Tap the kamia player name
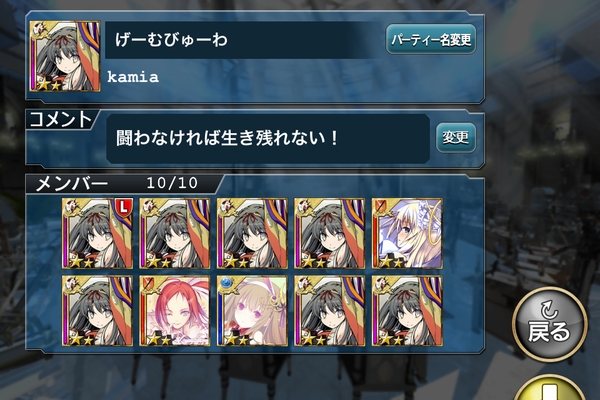 pos(133,77)
